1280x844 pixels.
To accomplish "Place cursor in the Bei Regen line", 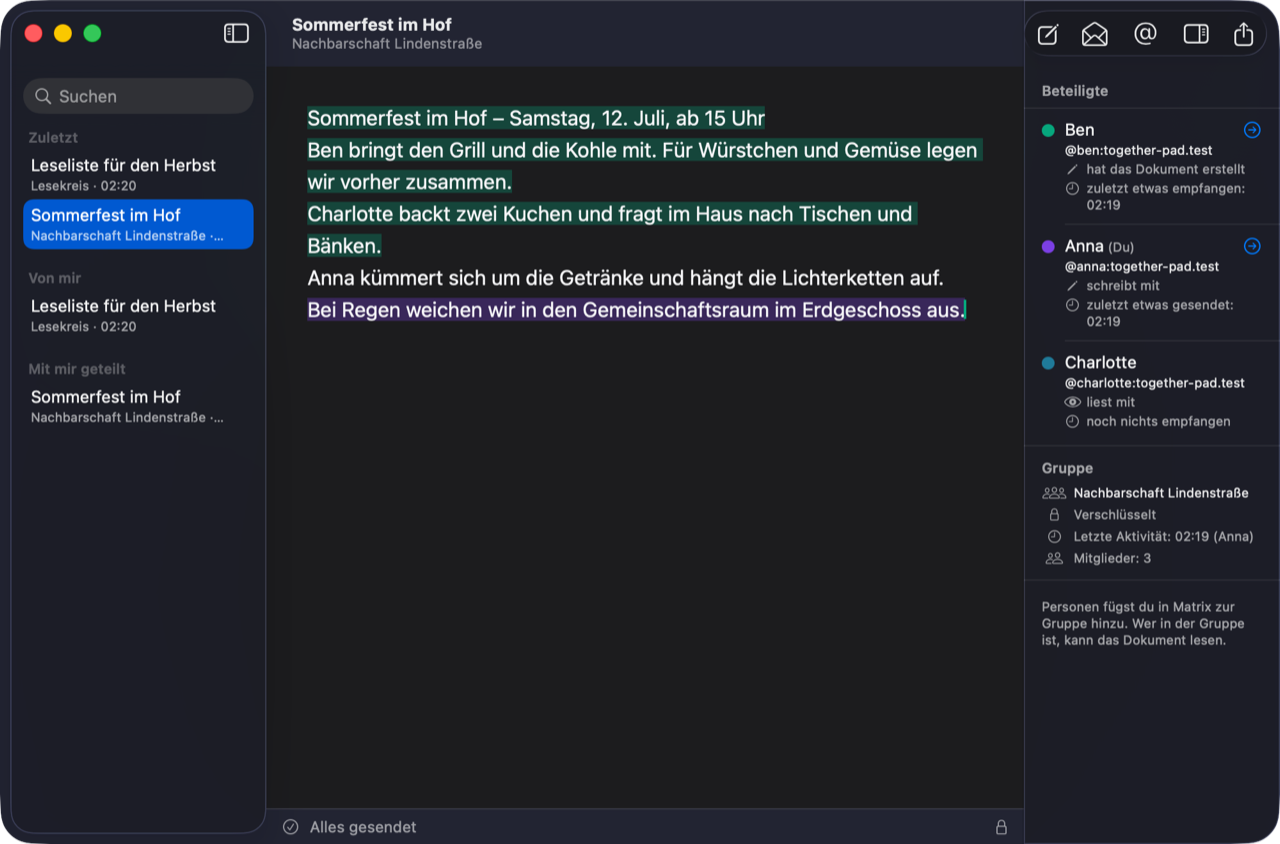I will 635,310.
